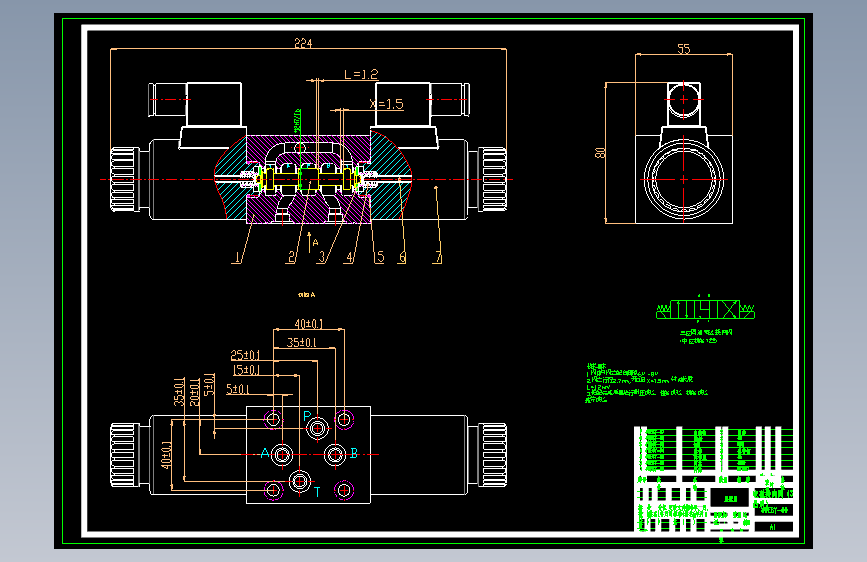Select part callout number 3
This screenshot has height=562, width=867.
click(x=322, y=257)
